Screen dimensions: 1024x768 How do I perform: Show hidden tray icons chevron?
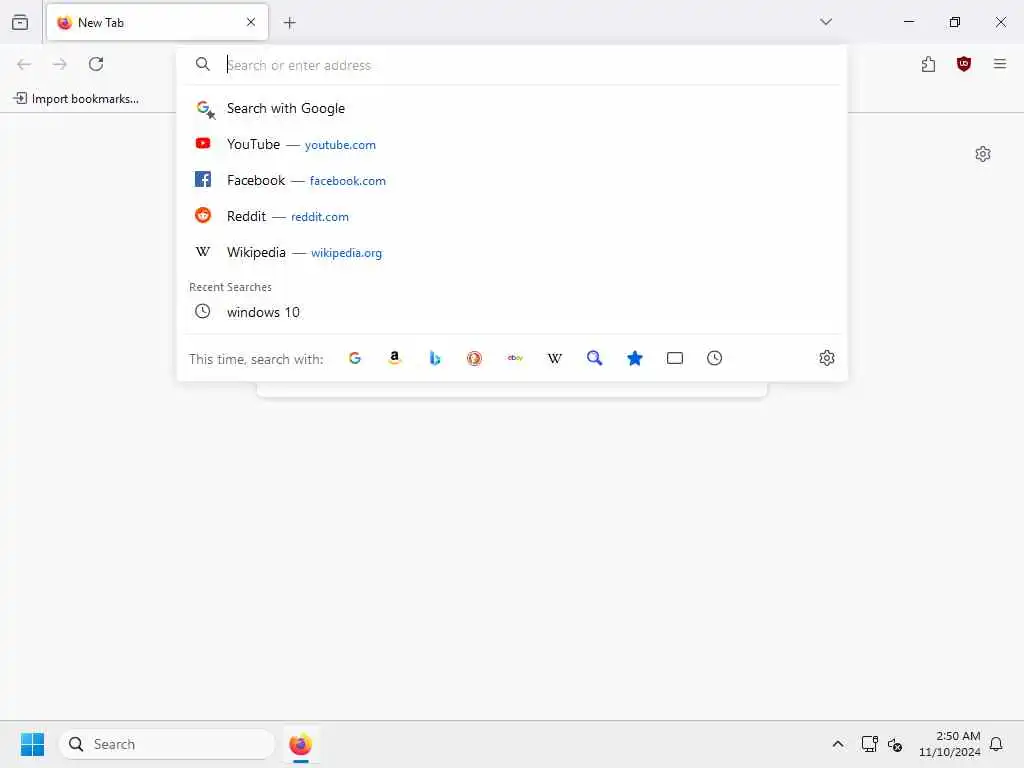click(838, 744)
